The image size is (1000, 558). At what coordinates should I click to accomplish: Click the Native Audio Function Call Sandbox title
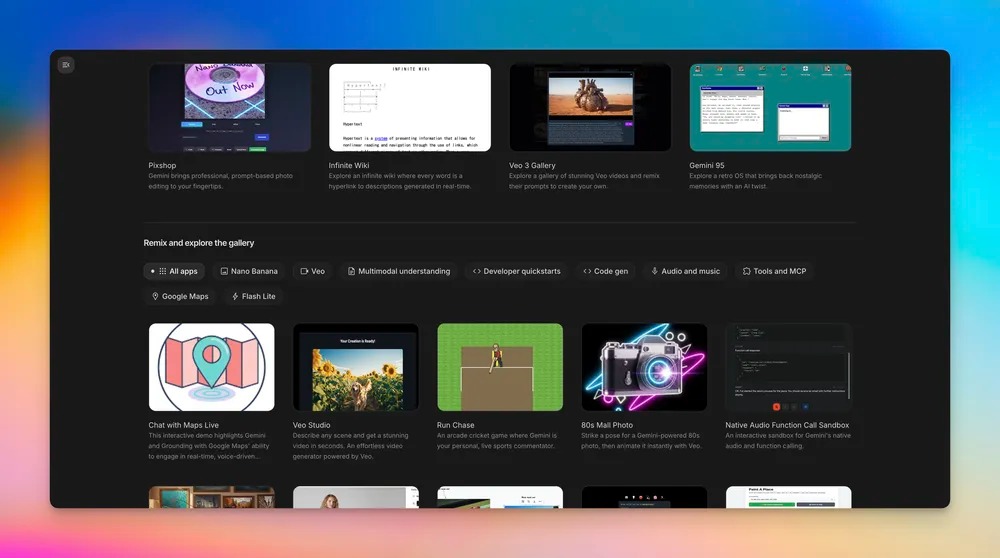[787, 425]
